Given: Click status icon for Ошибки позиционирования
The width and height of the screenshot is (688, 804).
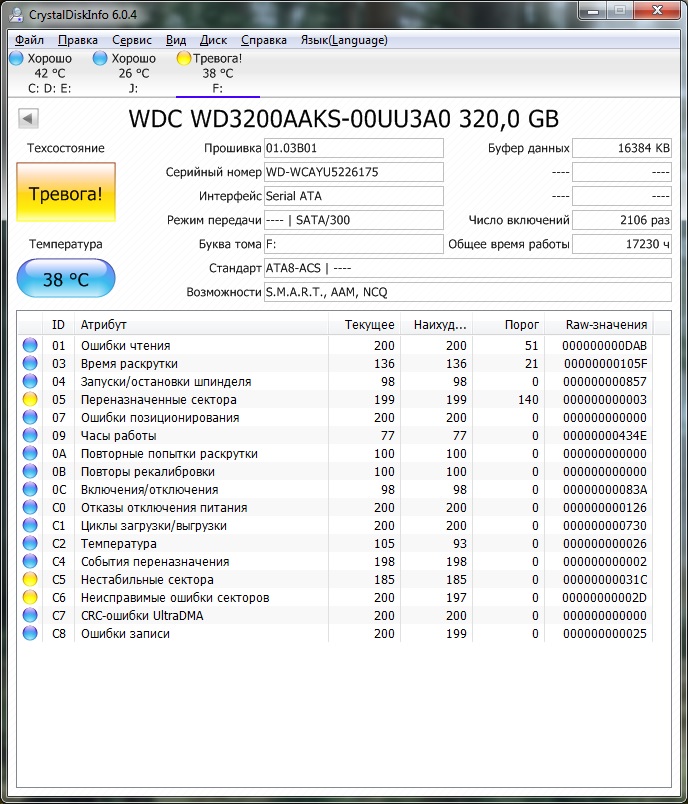Looking at the screenshot, I should [30, 417].
